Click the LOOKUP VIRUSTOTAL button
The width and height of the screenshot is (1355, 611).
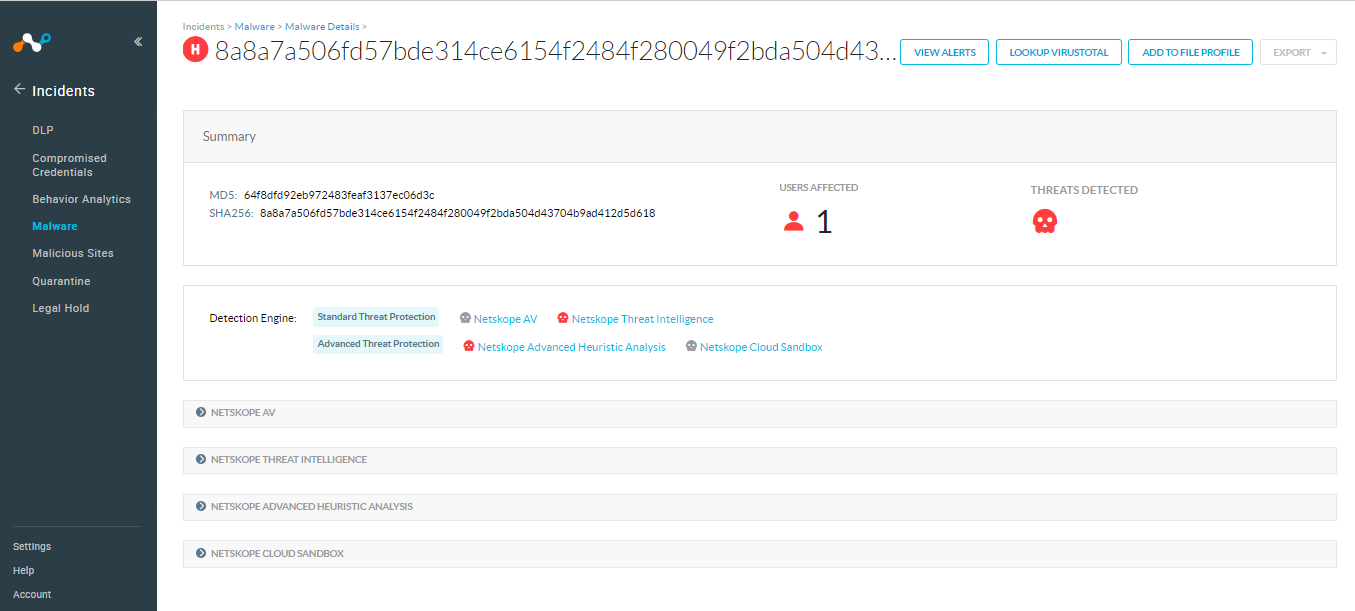point(1058,51)
